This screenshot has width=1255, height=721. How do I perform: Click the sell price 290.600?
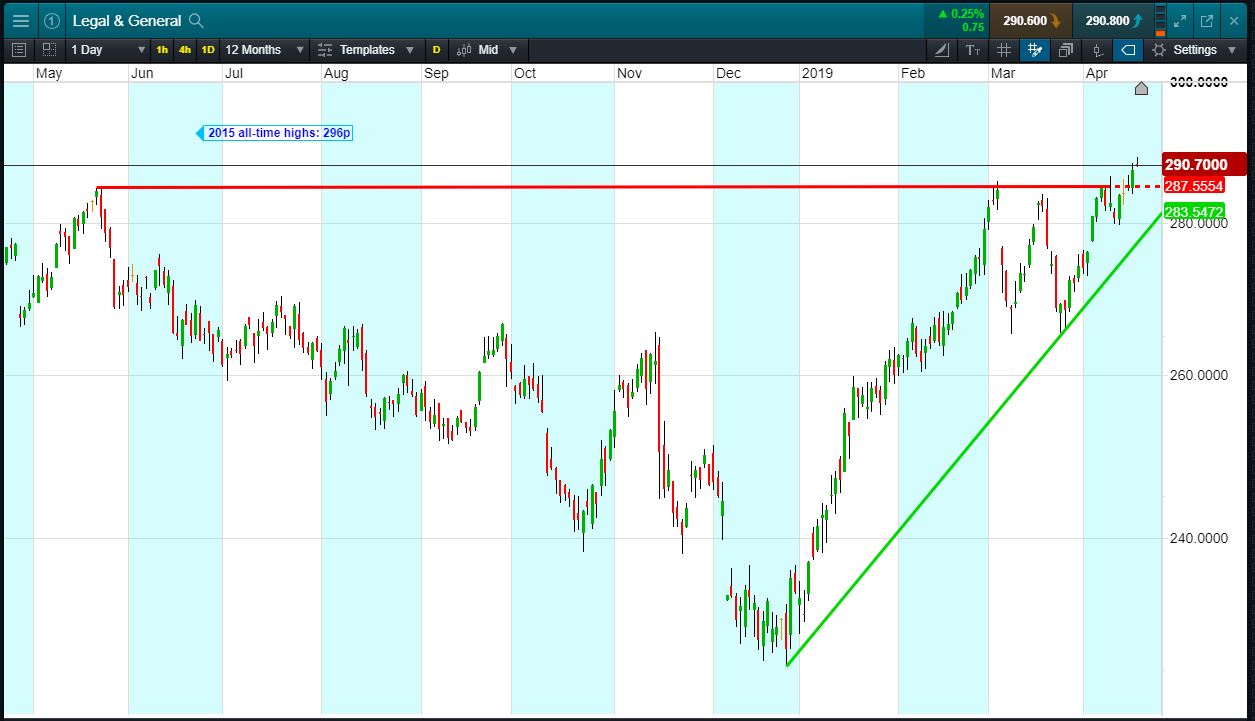pyautogui.click(x=1031, y=20)
